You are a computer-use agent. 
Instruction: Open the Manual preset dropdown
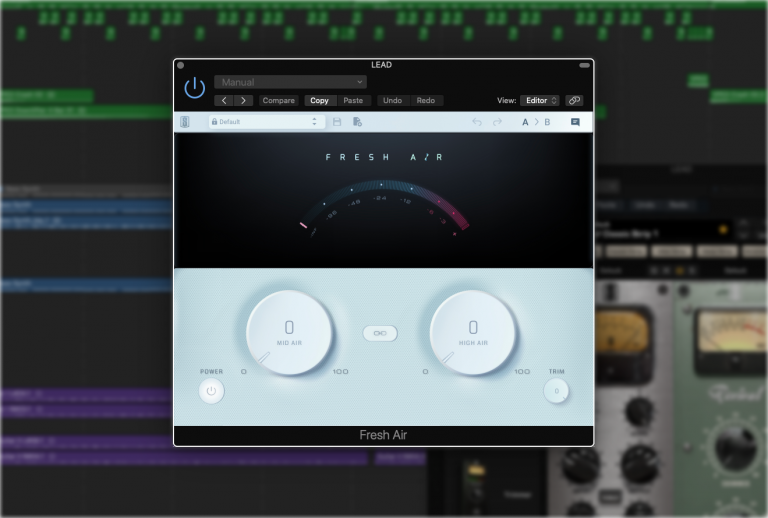click(290, 82)
